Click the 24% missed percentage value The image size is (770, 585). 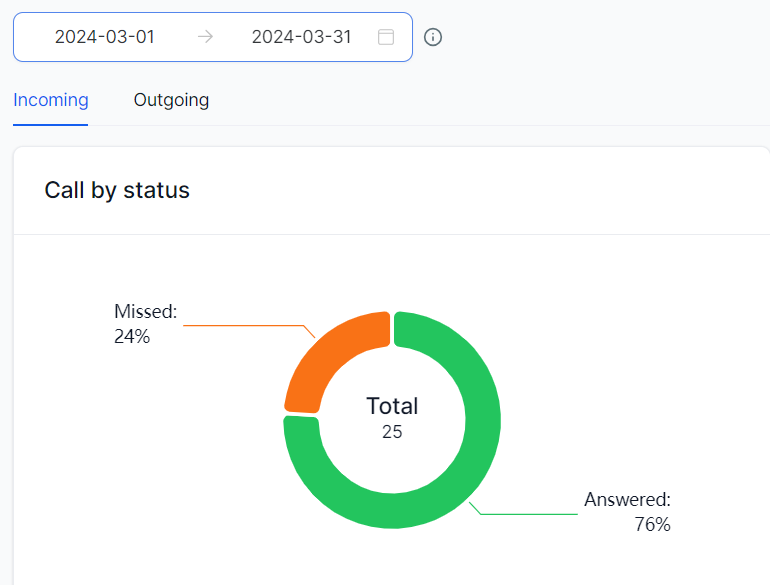pyautogui.click(x=132, y=337)
